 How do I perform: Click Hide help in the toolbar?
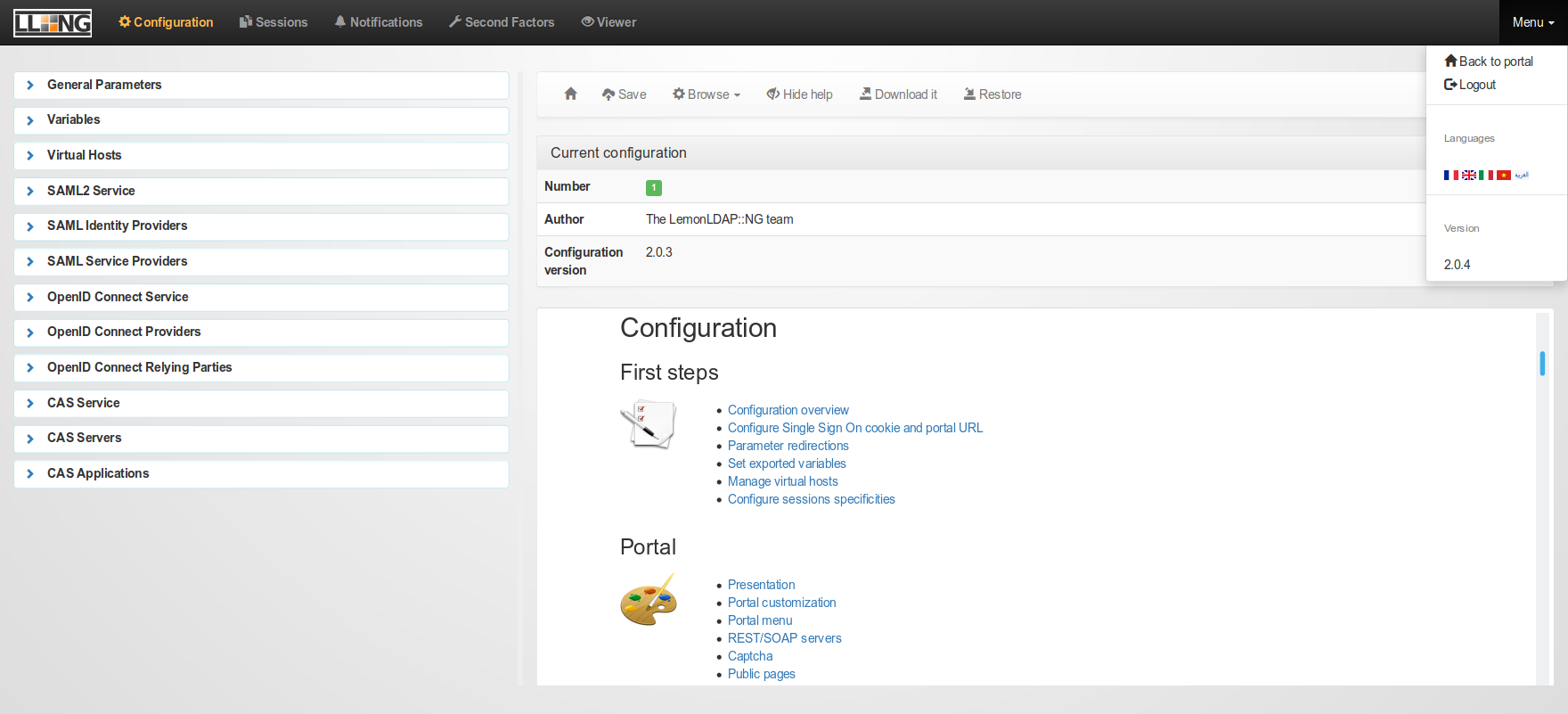(x=799, y=94)
